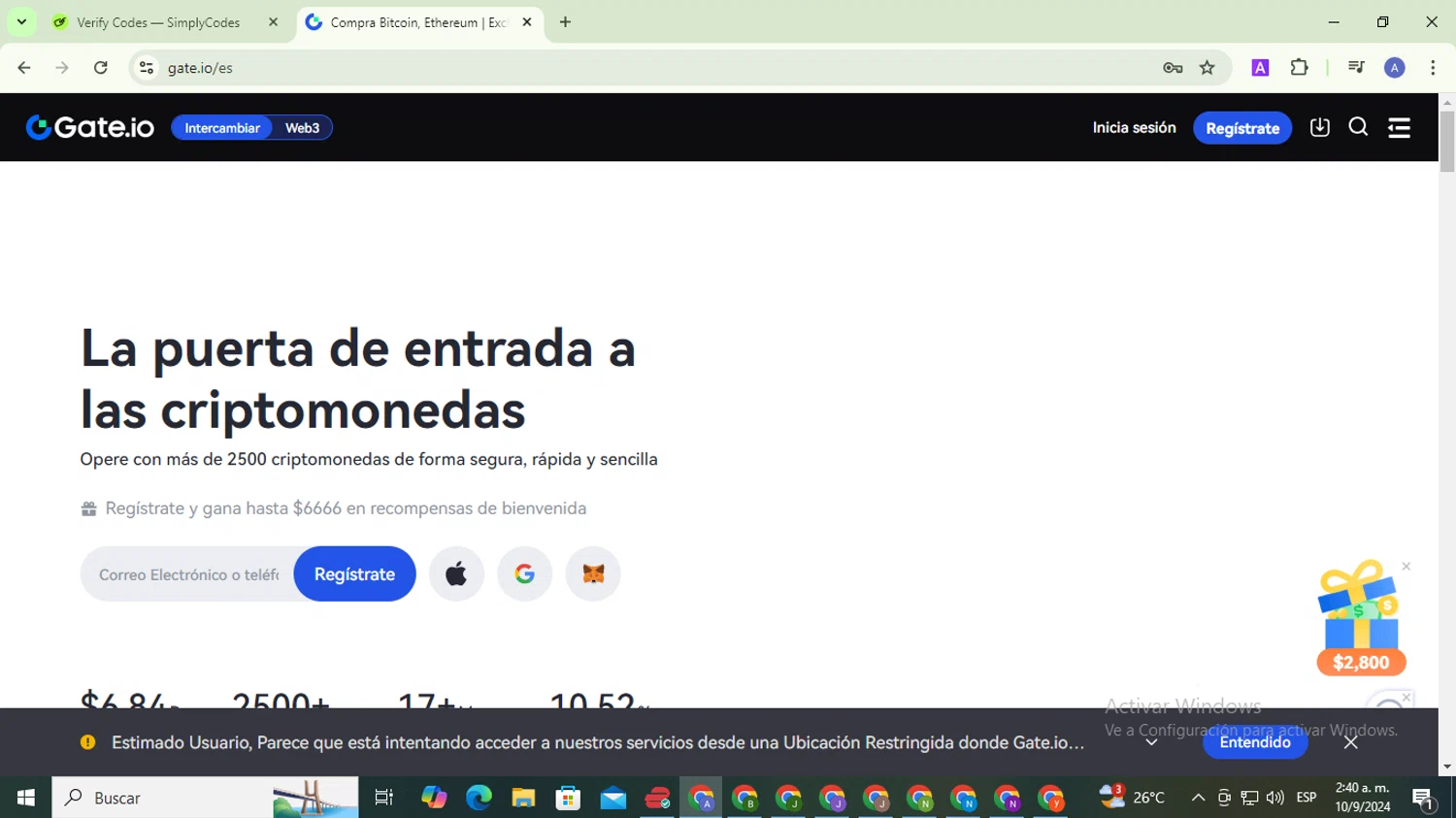Image resolution: width=1456 pixels, height=818 pixels.
Task: Open Microsoft Store in the taskbar
Action: click(568, 798)
